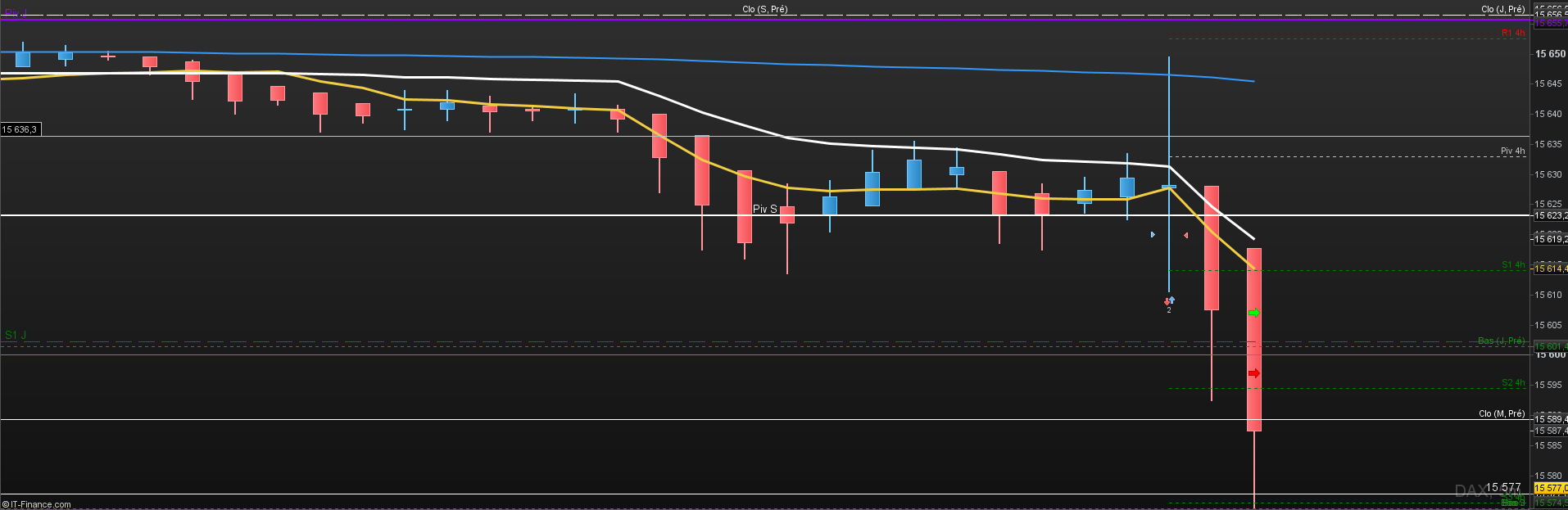Click the 15 589,4 price tag on axis
This screenshot has width=1568, height=510.
[1550, 419]
